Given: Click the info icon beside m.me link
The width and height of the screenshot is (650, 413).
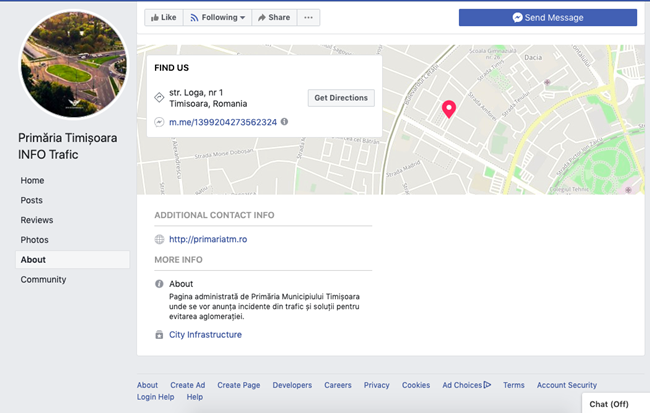Looking at the screenshot, I should (285, 122).
